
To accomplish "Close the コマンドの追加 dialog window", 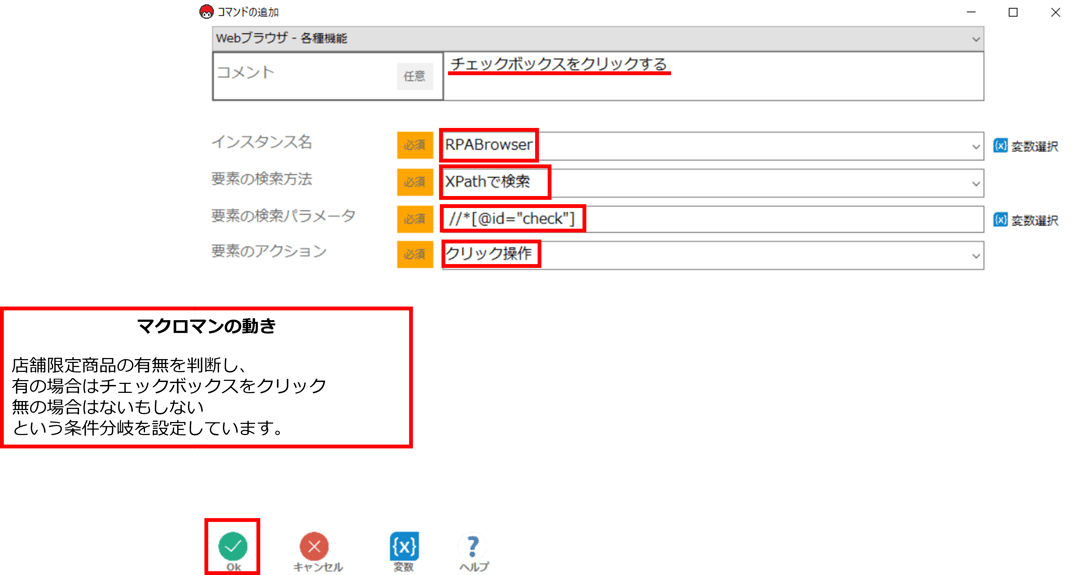I will click(1055, 12).
